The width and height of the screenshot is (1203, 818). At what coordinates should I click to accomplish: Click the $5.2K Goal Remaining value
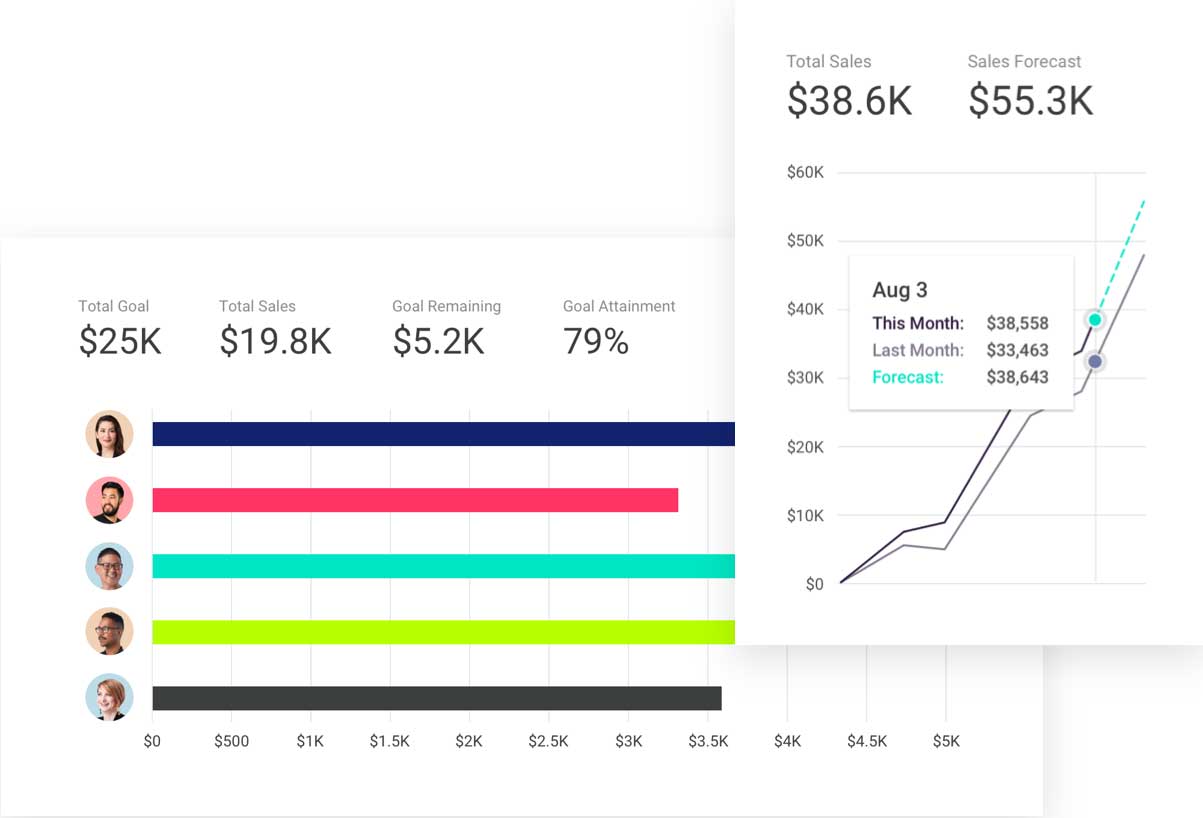(438, 341)
